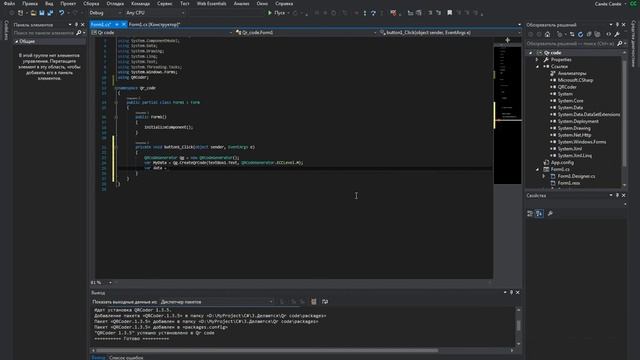640x360 pixels.
Task: Click the editor split window plus icon
Action: pos(507,40)
